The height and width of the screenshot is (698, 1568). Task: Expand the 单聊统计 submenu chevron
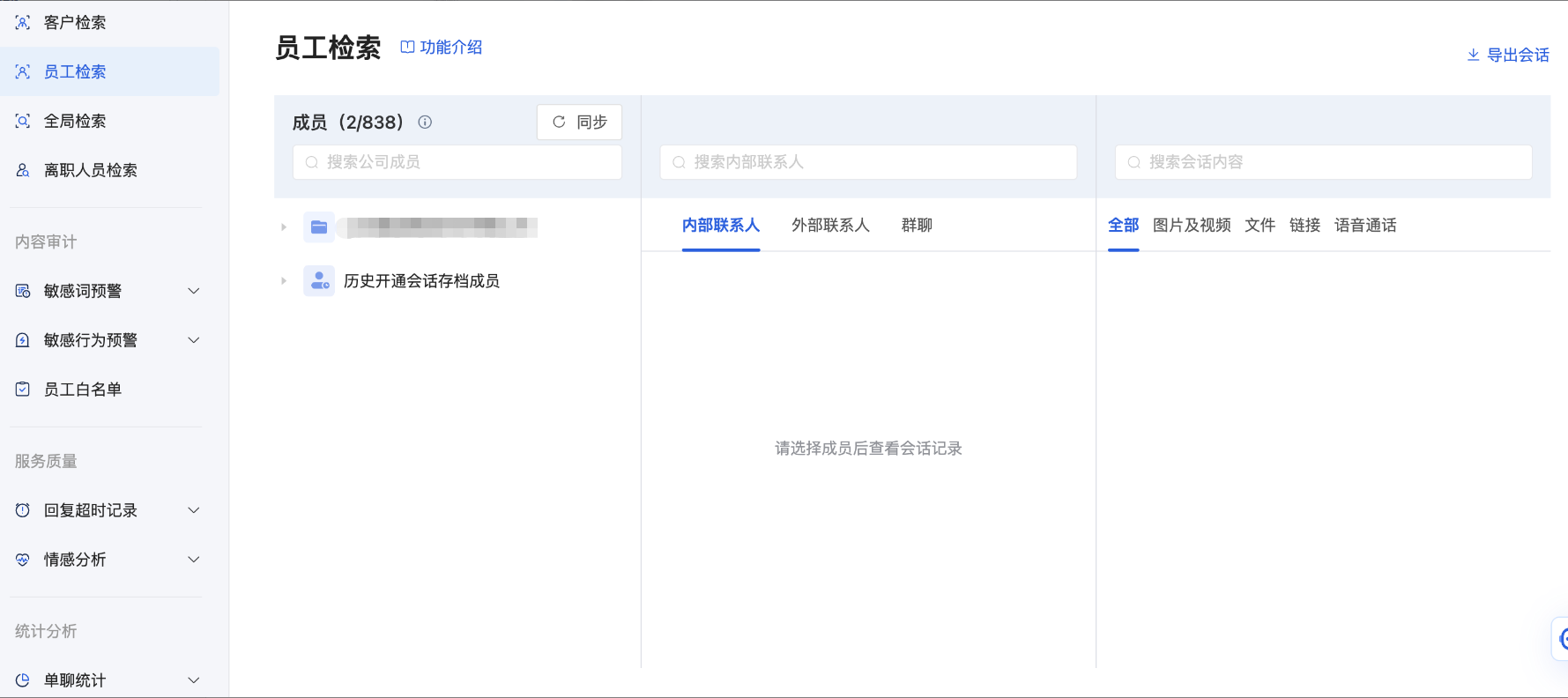click(x=194, y=681)
